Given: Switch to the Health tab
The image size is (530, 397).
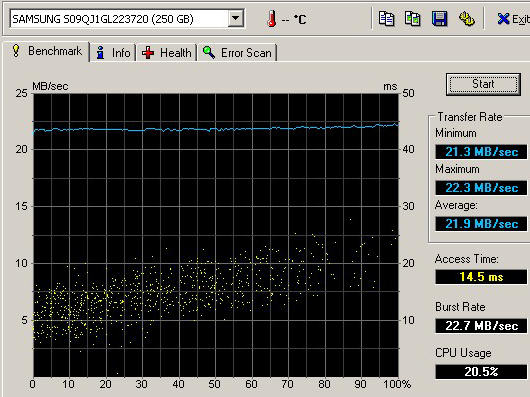Looking at the screenshot, I should tap(167, 53).
